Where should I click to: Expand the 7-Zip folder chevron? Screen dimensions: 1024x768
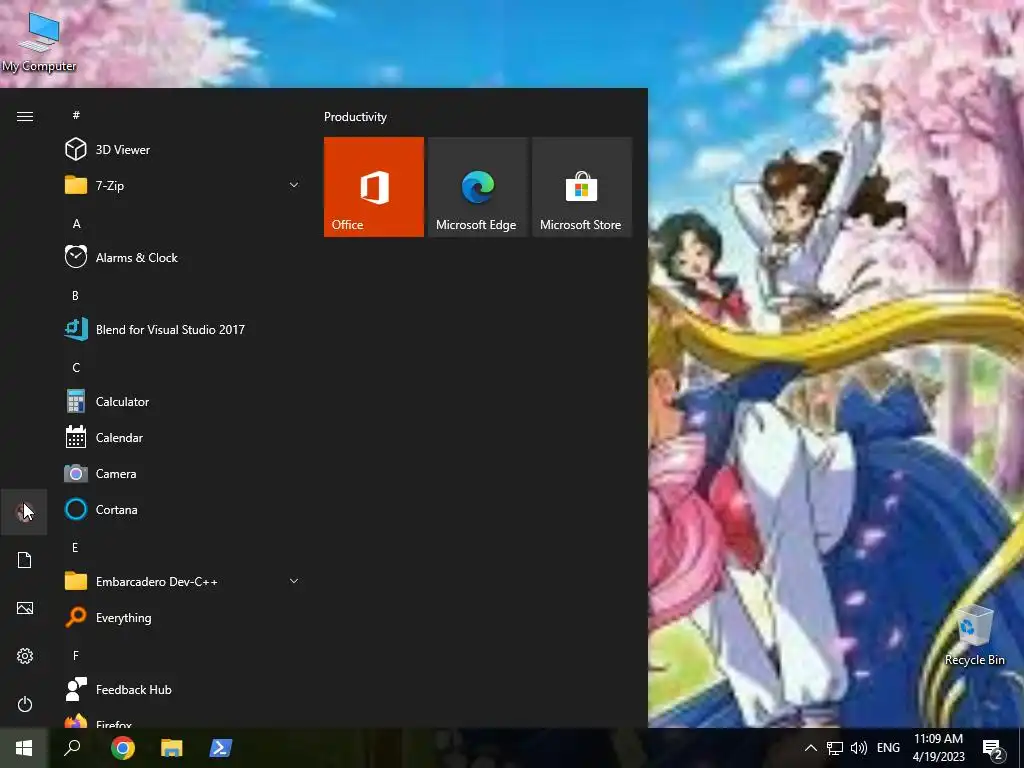[294, 185]
